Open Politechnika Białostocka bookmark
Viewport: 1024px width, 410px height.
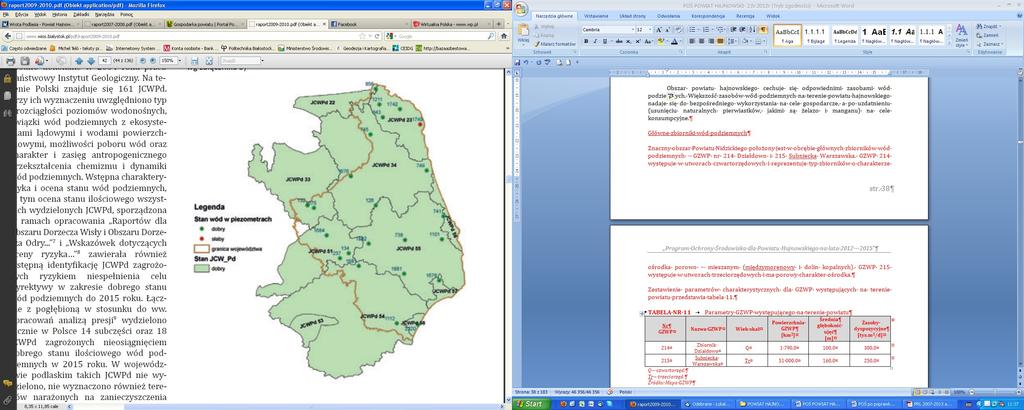(x=248, y=48)
